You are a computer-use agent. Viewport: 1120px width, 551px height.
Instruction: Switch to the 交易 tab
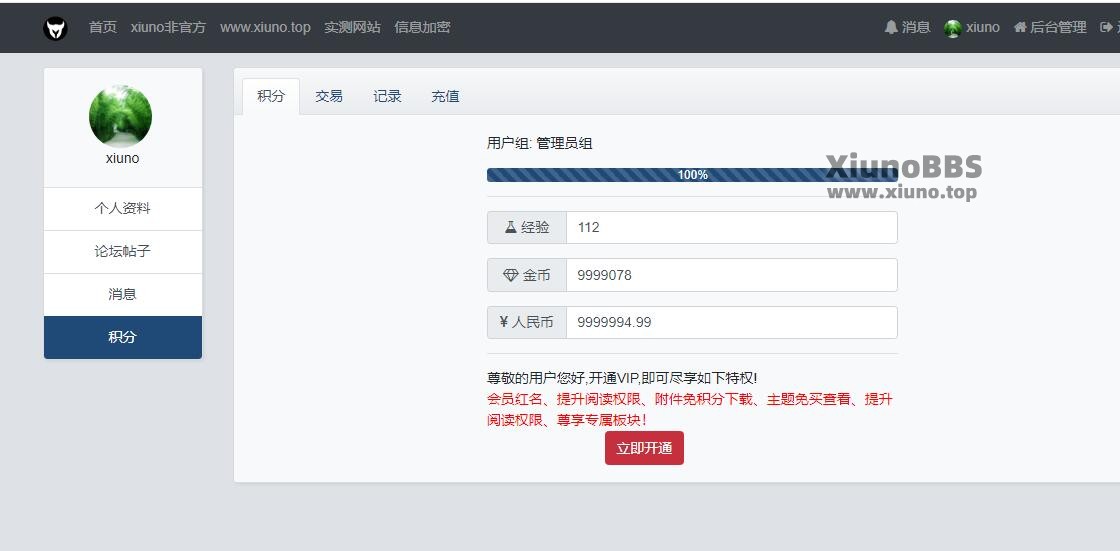point(329,96)
